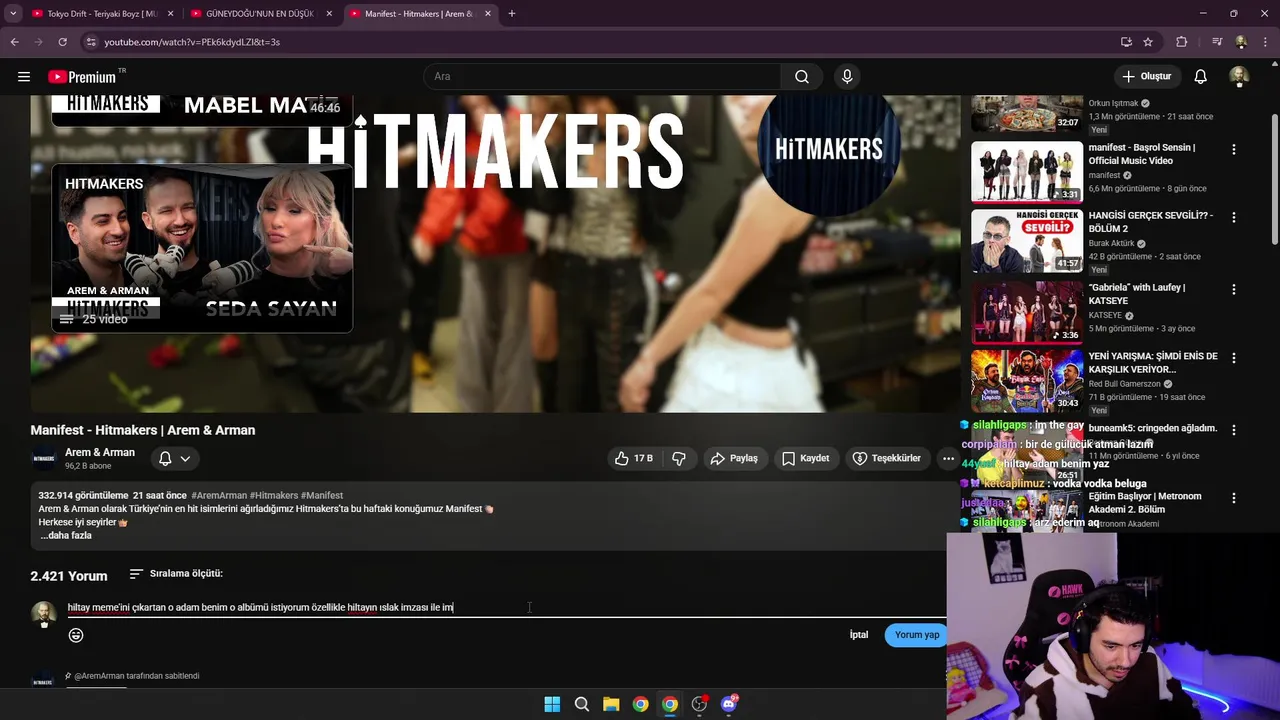Open Gabriela with Laufey KATSEYE thumbnail
Image resolution: width=1280 pixels, height=720 pixels.
click(1027, 311)
